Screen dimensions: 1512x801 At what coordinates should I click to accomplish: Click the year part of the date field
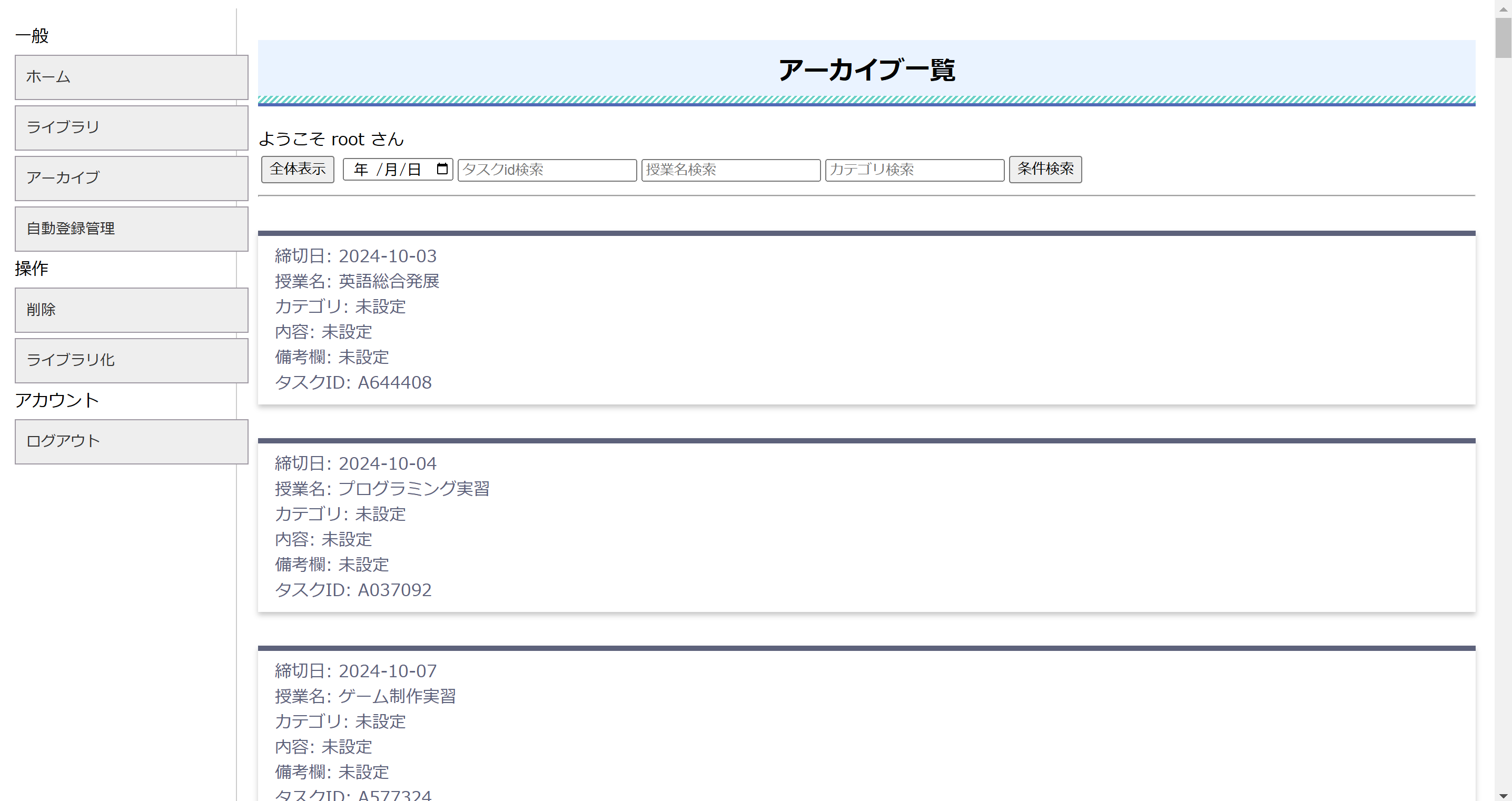point(360,170)
